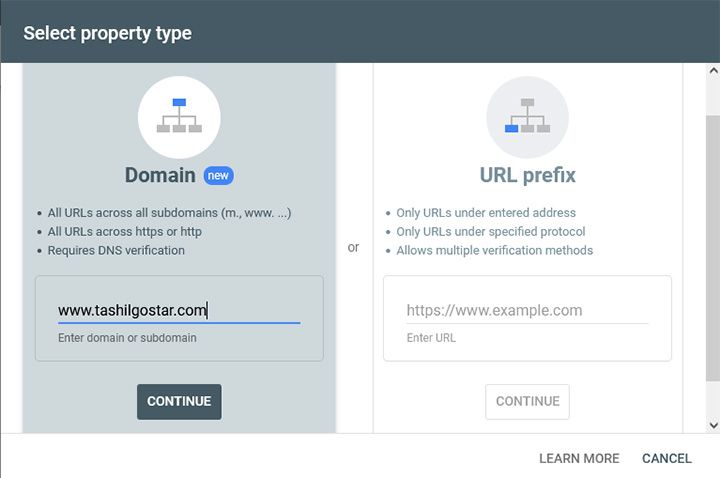This screenshot has width=720, height=478.
Task: Click the scrollbar down arrow
Action: (713, 425)
